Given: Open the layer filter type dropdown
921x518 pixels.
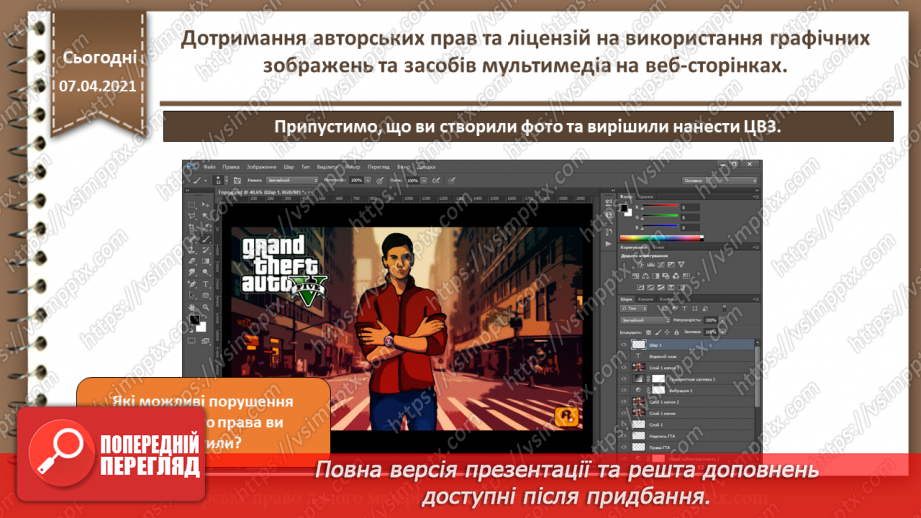Looking at the screenshot, I should tap(634, 309).
